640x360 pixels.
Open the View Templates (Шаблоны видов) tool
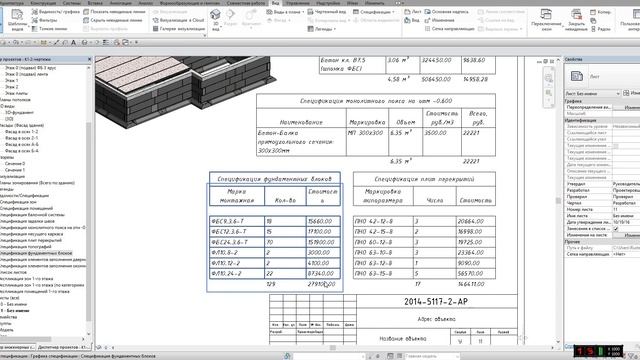(17, 20)
